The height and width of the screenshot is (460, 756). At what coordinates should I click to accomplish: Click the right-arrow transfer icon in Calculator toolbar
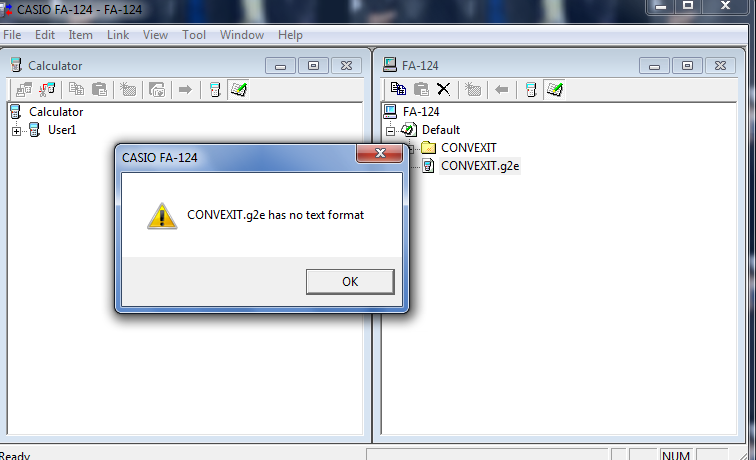pyautogui.click(x=185, y=89)
